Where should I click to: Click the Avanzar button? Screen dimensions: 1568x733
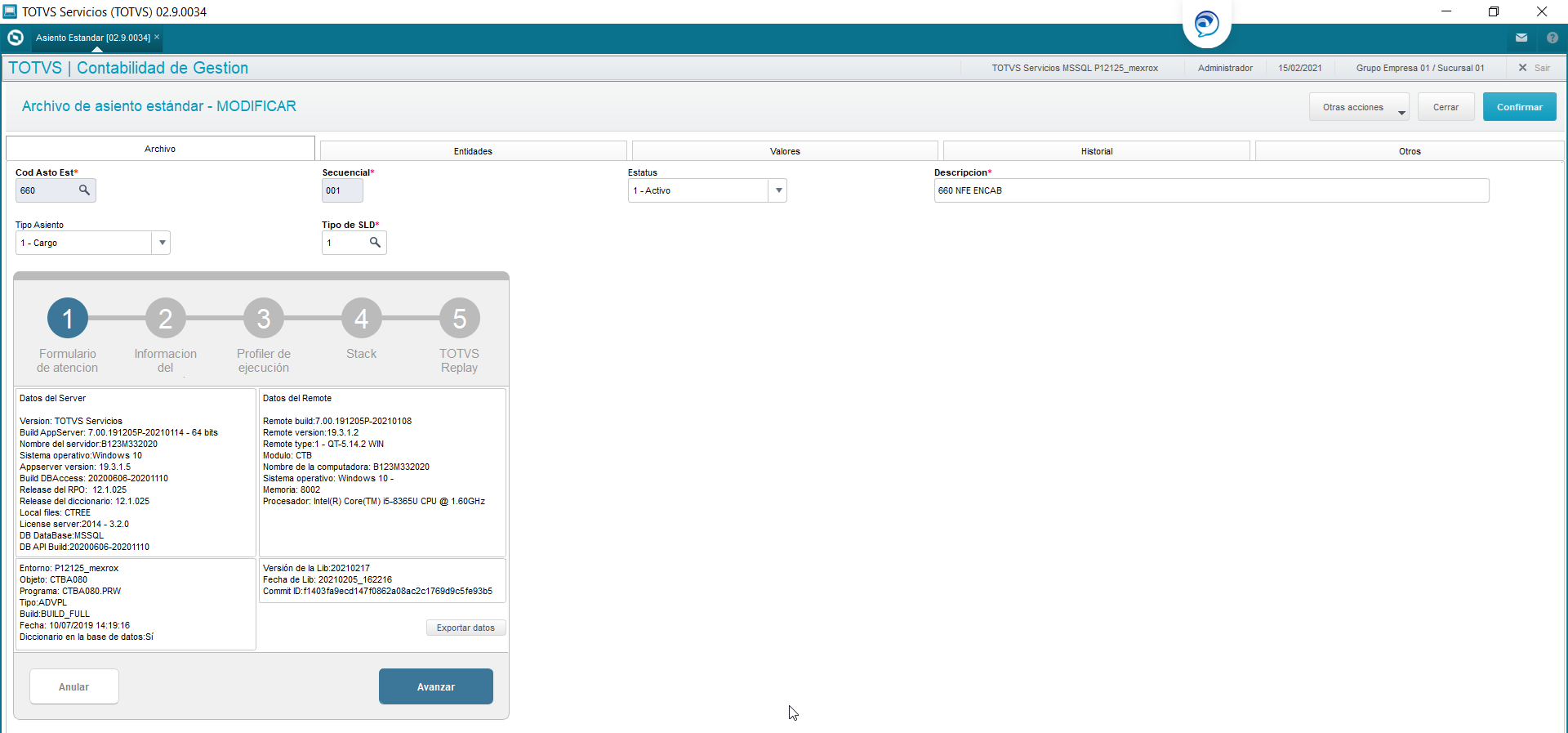(436, 686)
